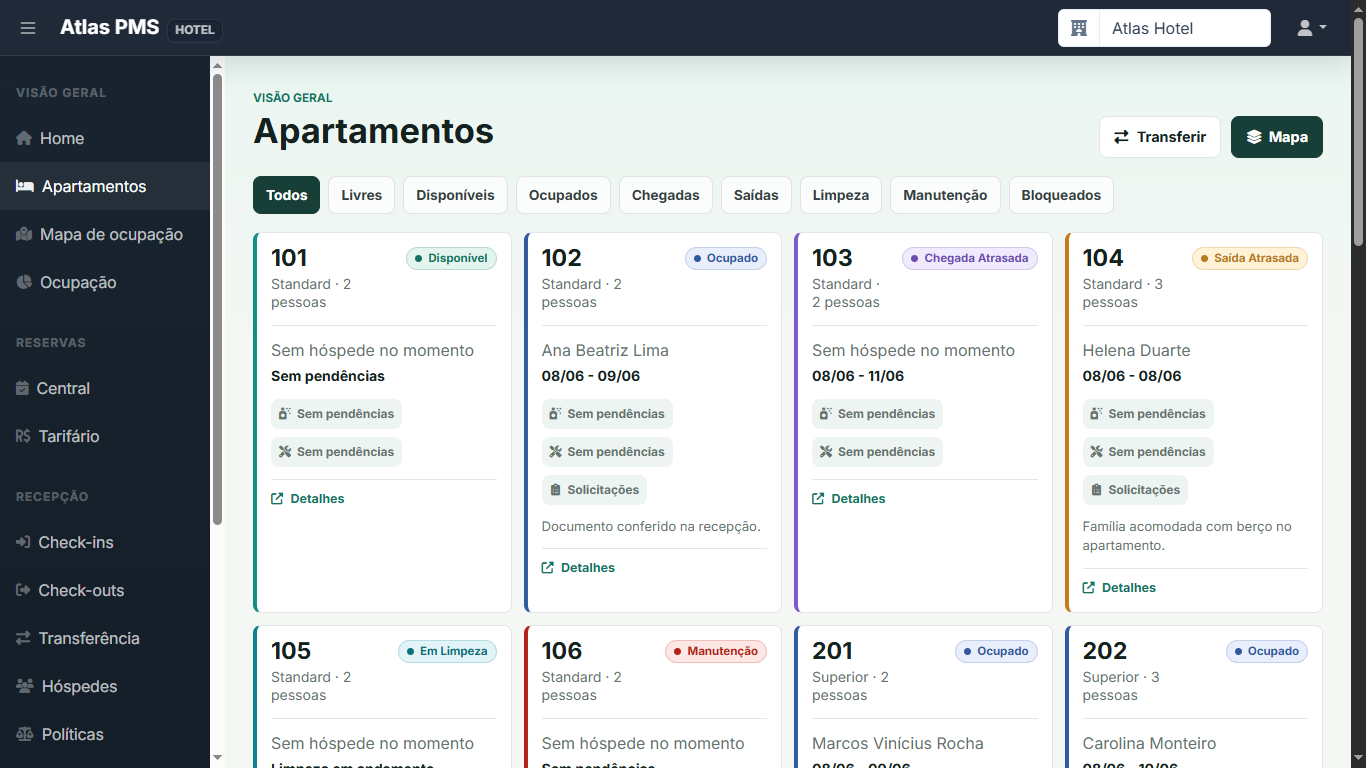The image size is (1366, 768).
Task: Click guest name Marcos Vinícius Rocha
Action: point(898,743)
